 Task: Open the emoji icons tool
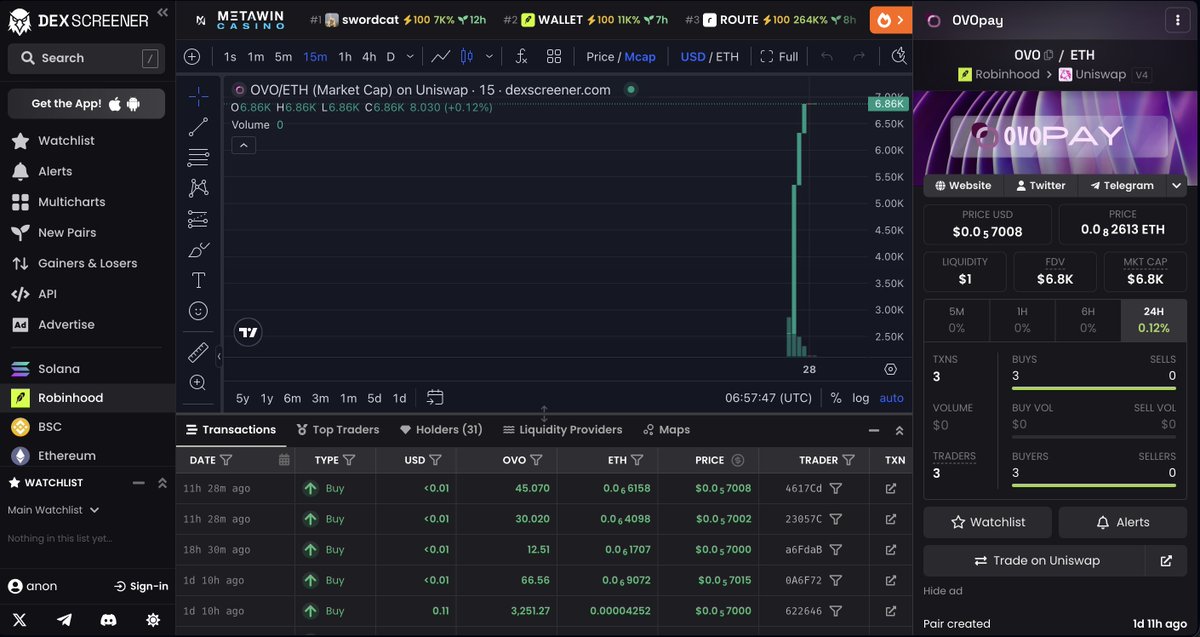[x=198, y=311]
